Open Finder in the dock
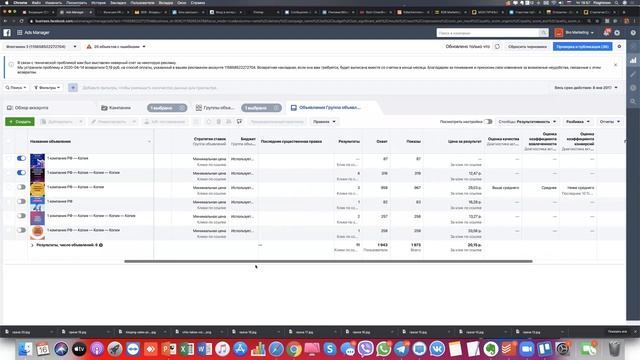 point(25,349)
